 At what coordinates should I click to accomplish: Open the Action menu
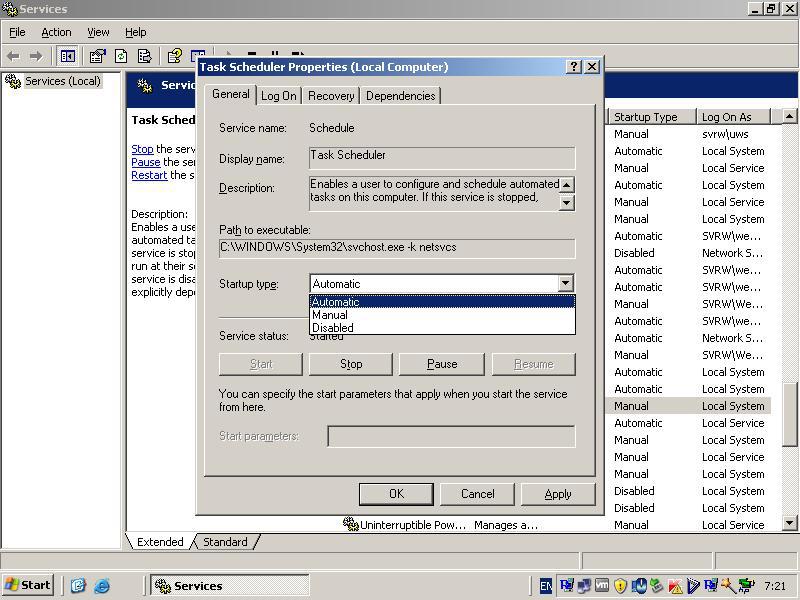click(56, 32)
